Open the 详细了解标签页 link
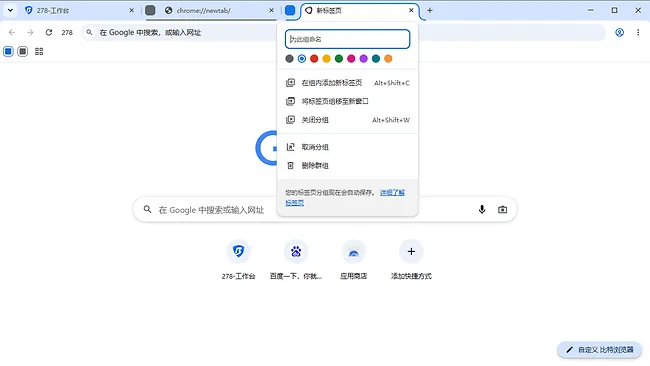 pyautogui.click(x=392, y=193)
